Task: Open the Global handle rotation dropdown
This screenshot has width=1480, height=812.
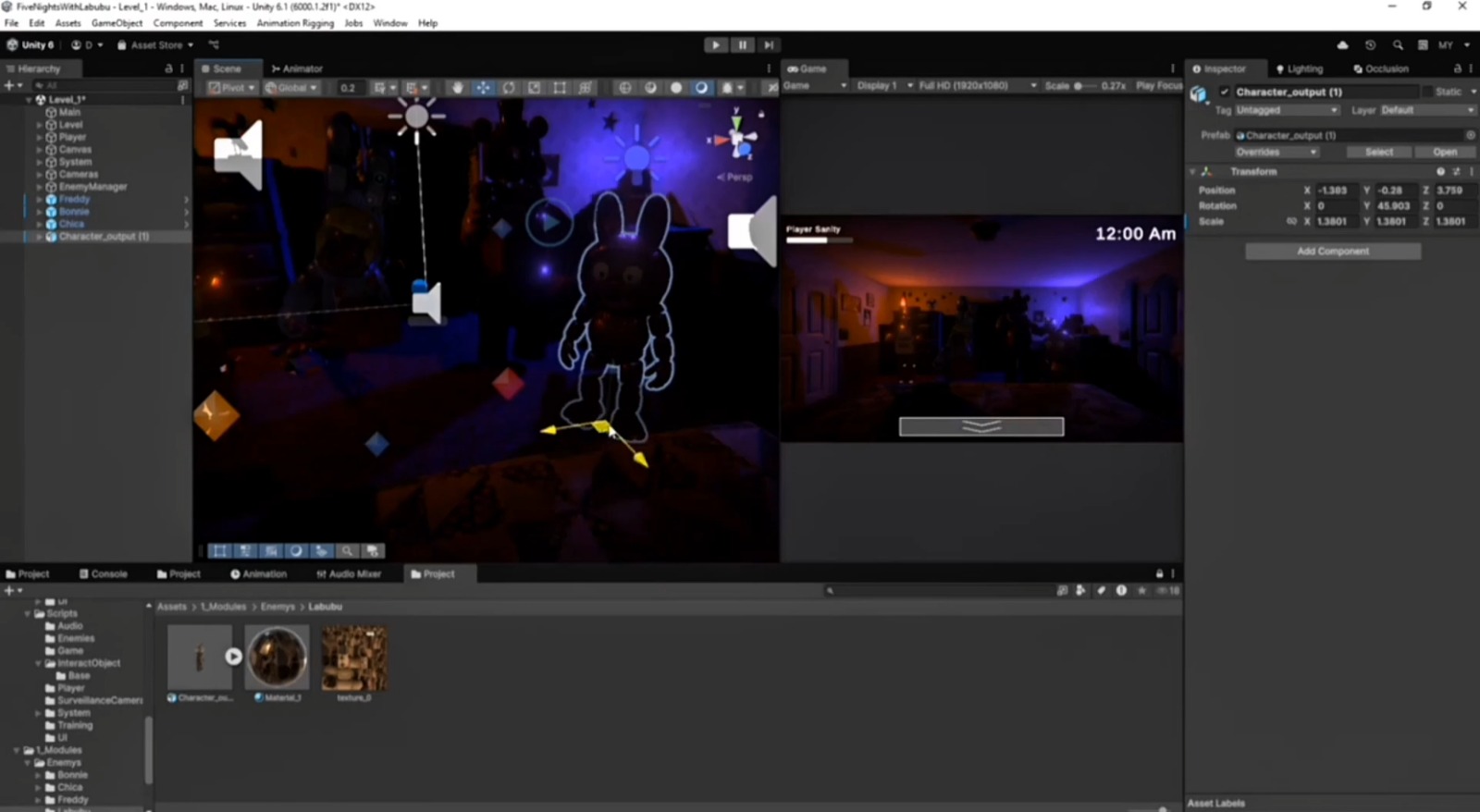Action: (291, 87)
